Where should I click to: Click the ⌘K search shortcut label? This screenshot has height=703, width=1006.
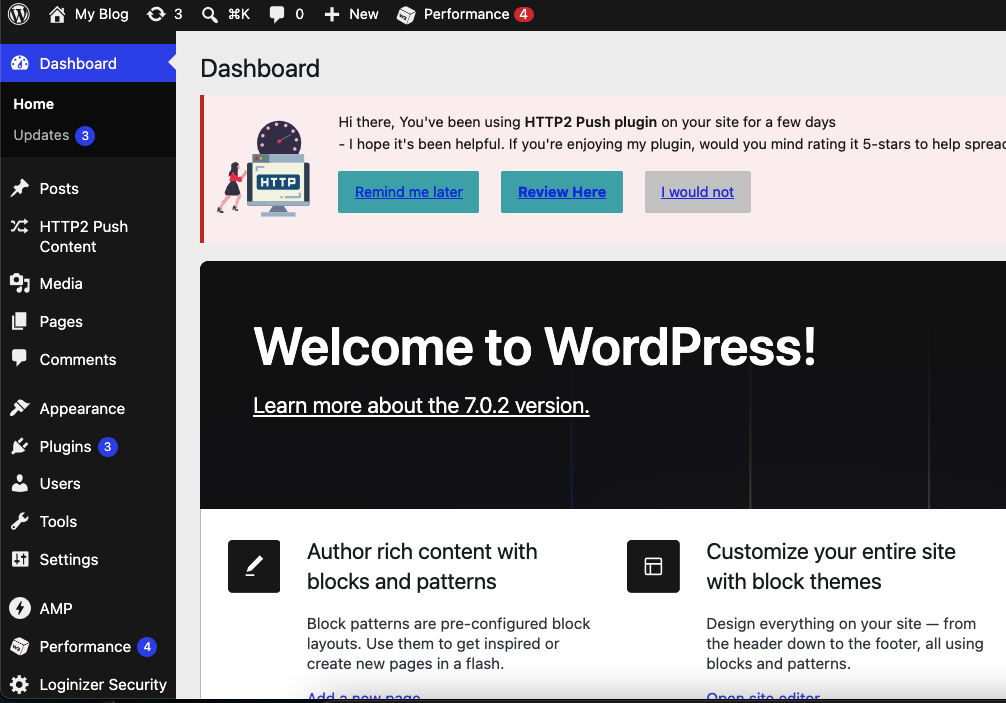pyautogui.click(x=239, y=14)
